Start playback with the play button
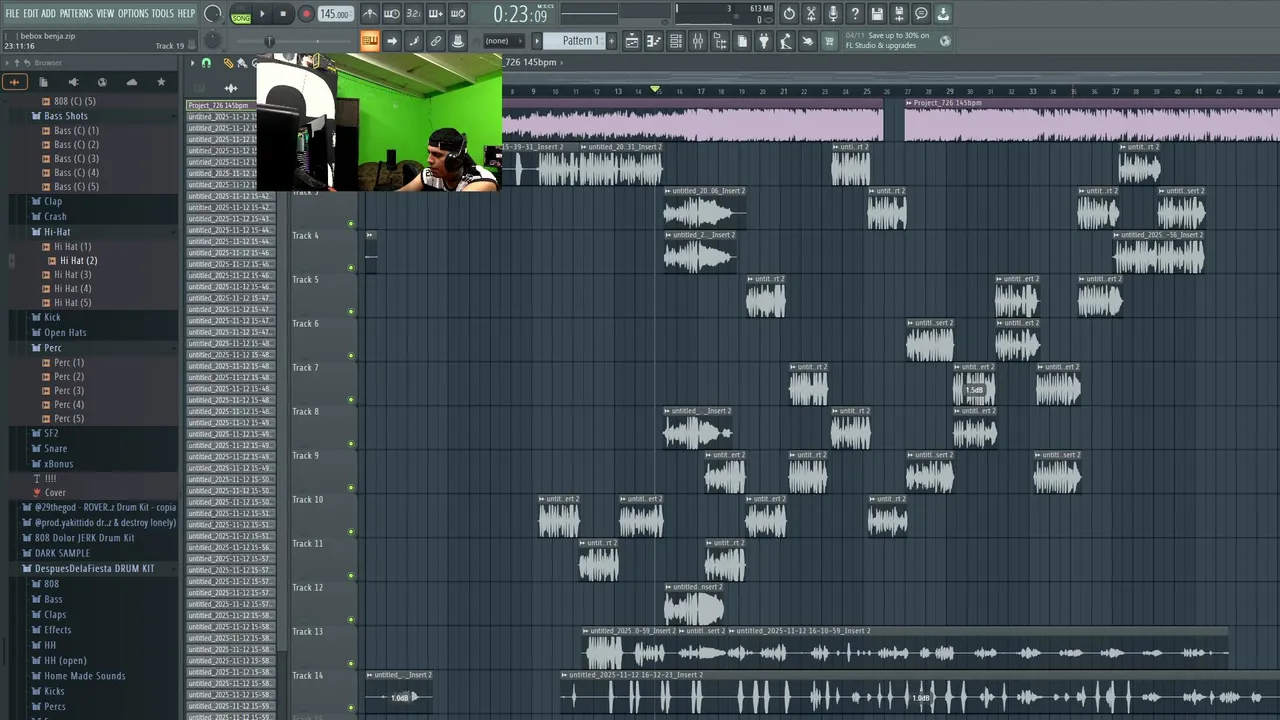 pos(262,14)
